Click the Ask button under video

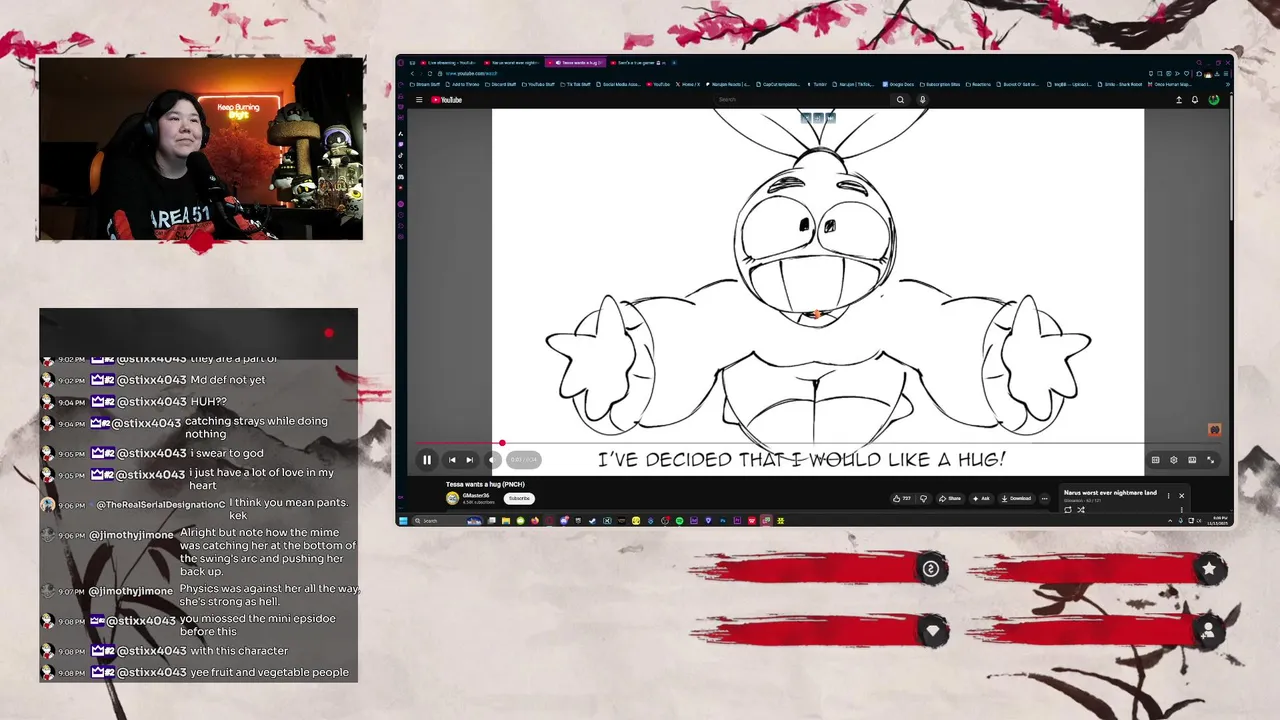coord(981,498)
